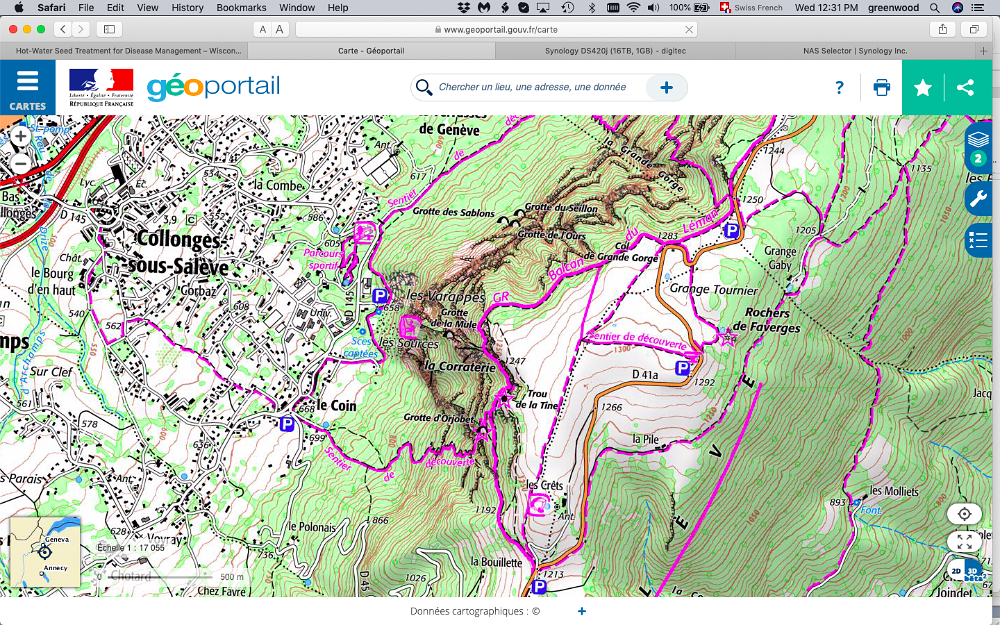Image resolution: width=1000 pixels, height=625 pixels.
Task: Expand Données cartographiques attribution plus
Action: (x=582, y=611)
